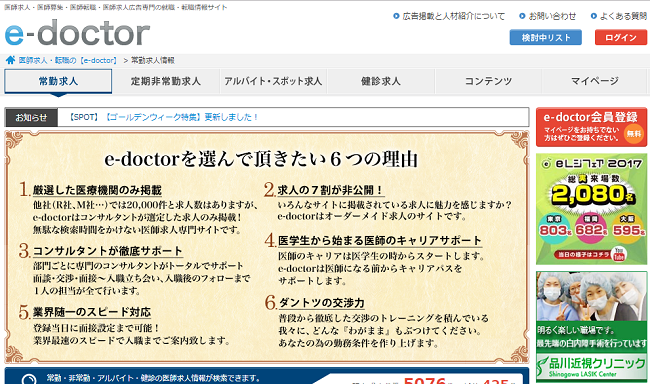The width and height of the screenshot is (650, 384).
Task: Click heading 厳選した医療機関のみ掲載
Action: 97,190
